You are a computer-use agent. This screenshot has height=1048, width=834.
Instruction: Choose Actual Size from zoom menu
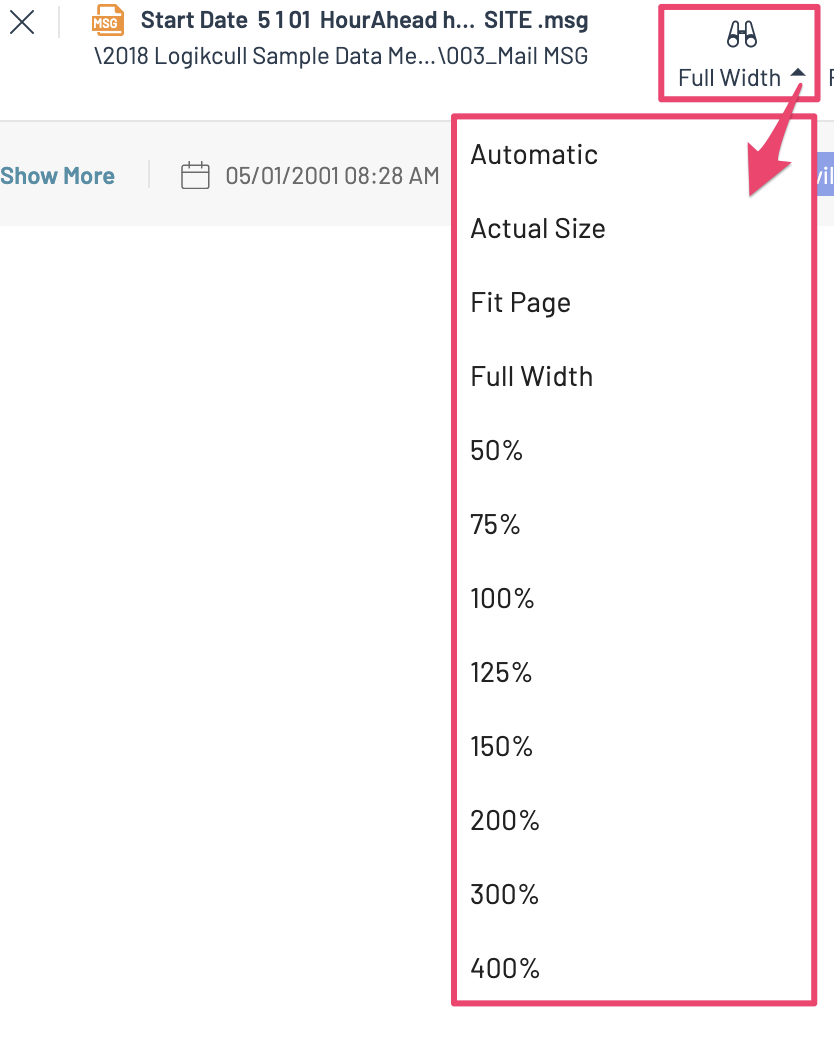538,228
